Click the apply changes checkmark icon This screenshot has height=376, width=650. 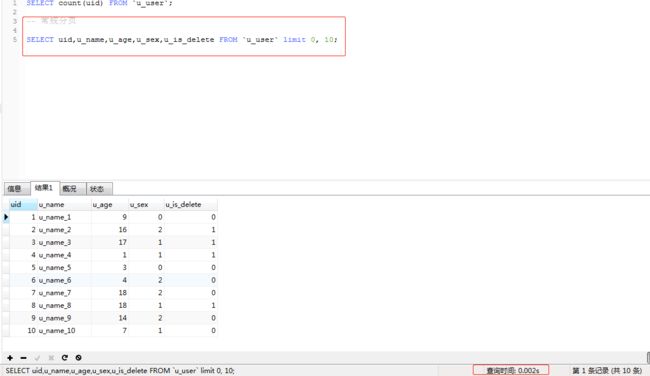(37, 358)
